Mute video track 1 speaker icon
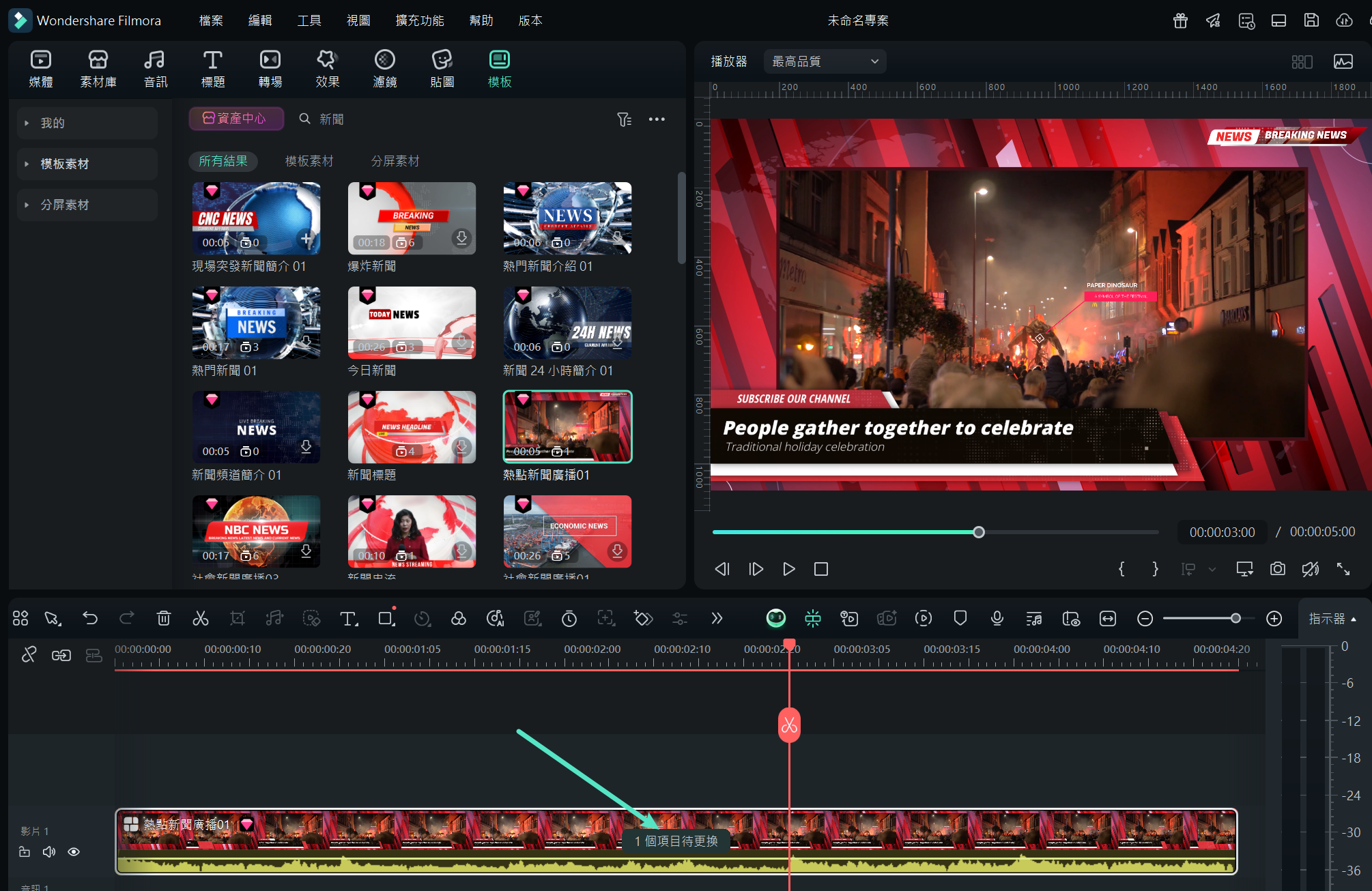 (x=49, y=851)
